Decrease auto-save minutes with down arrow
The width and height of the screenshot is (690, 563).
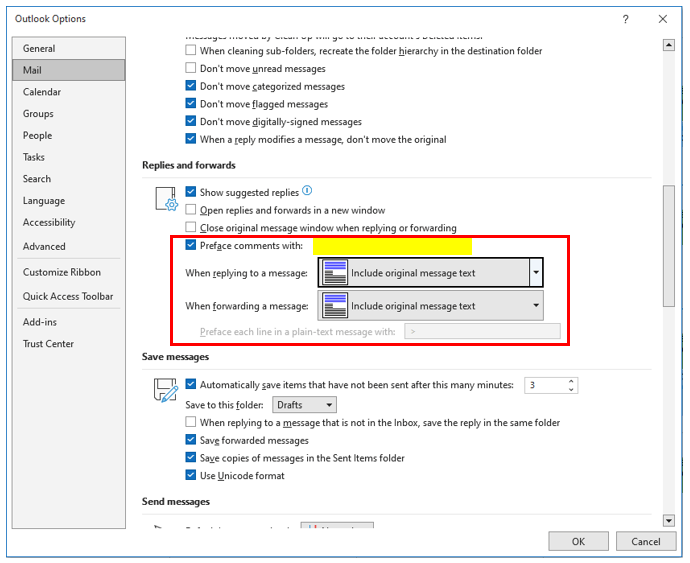[x=571, y=389]
